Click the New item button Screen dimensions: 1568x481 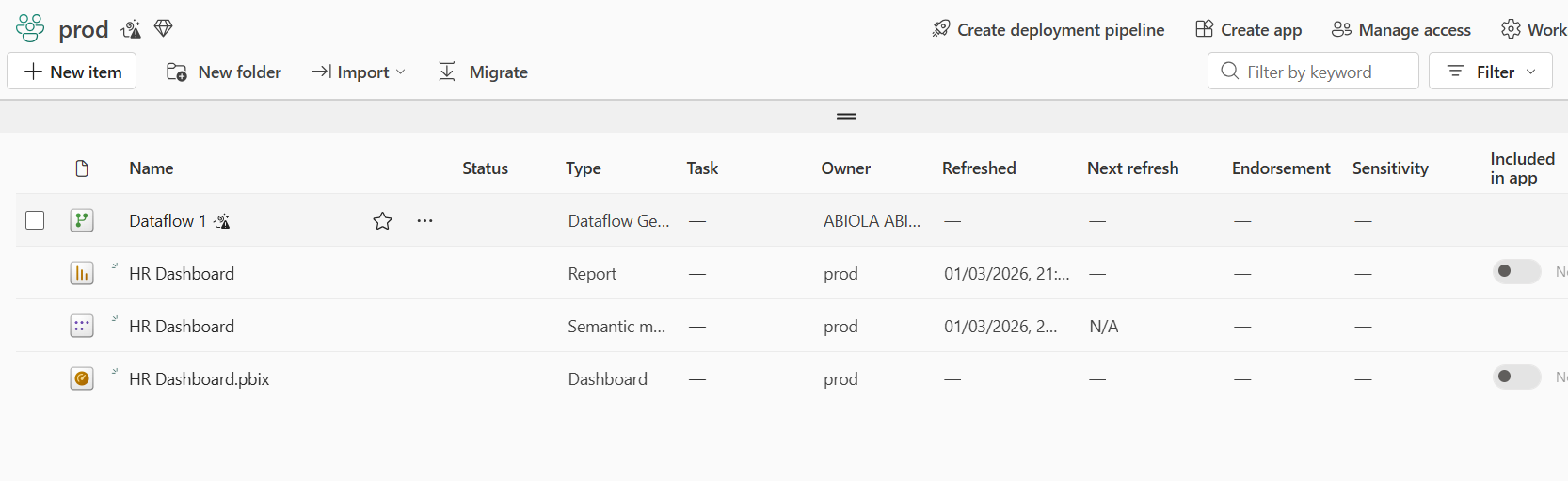click(x=72, y=72)
